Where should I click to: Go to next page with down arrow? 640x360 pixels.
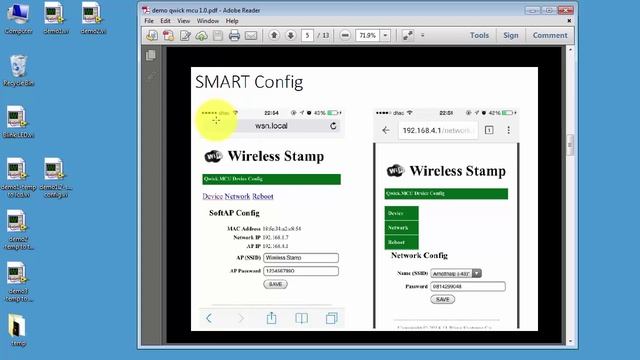(291, 35)
